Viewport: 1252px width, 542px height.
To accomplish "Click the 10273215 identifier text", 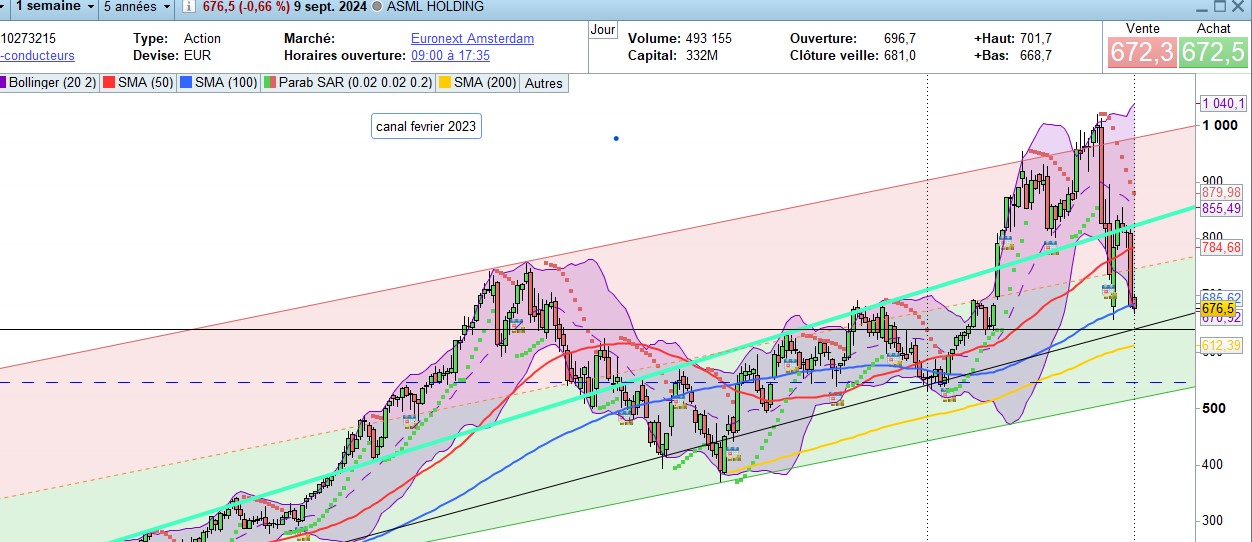I will click(x=28, y=38).
